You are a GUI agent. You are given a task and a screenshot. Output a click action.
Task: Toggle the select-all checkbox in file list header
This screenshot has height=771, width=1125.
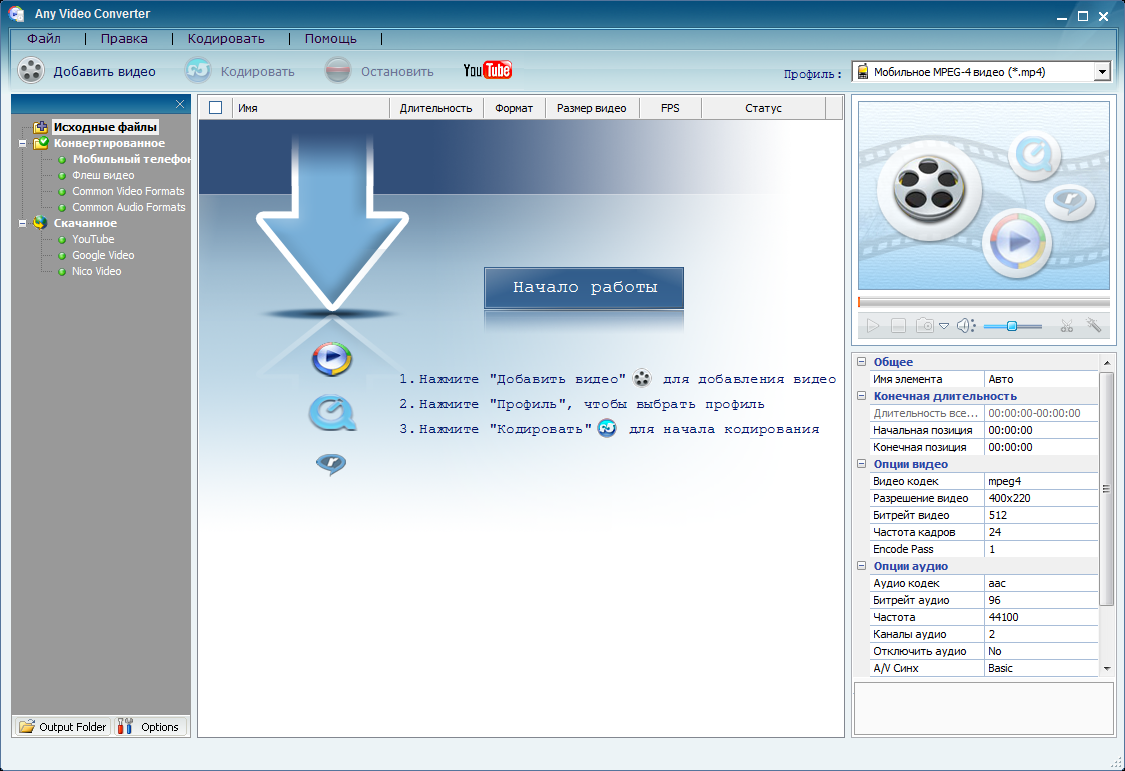(x=215, y=108)
